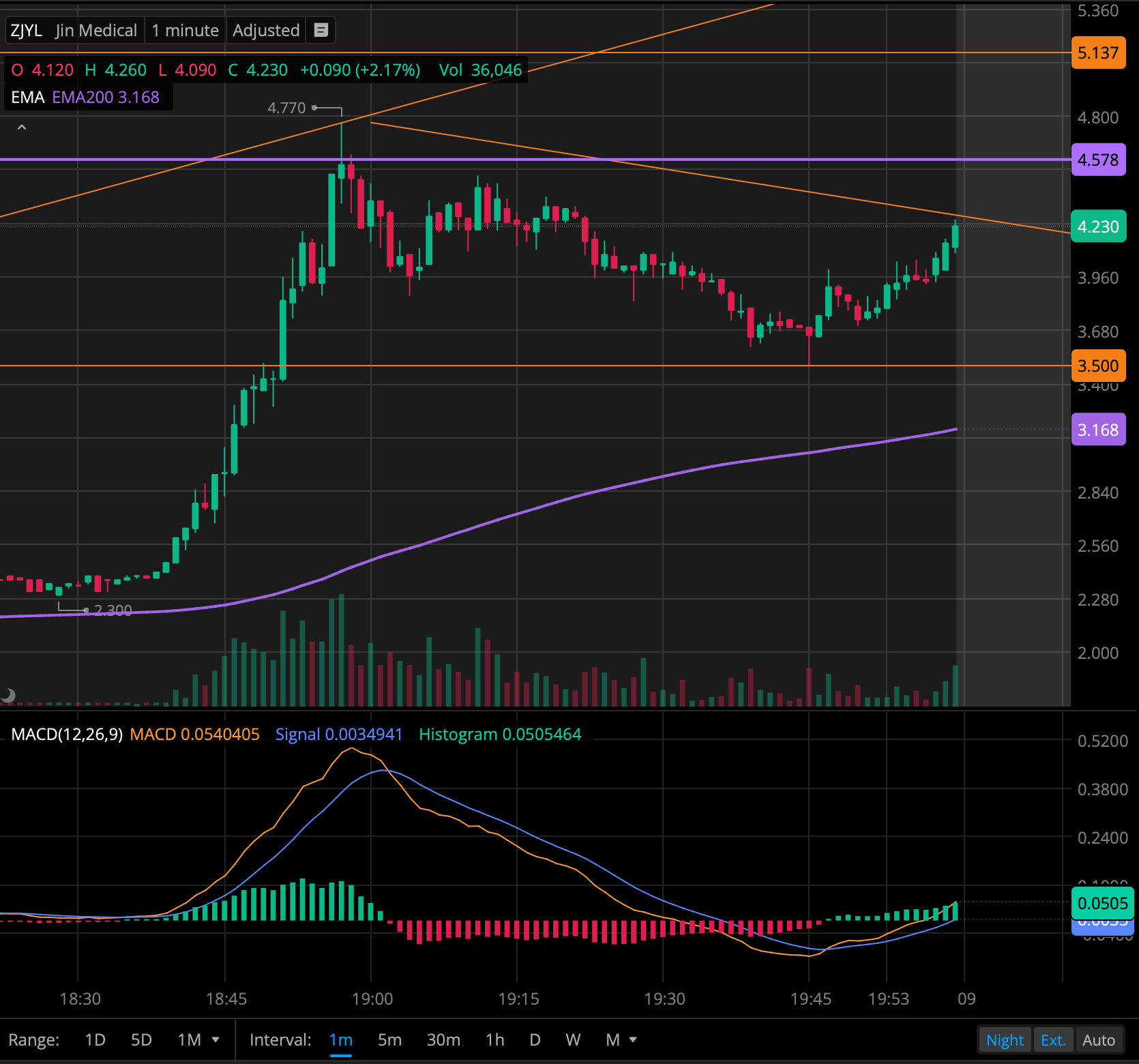Toggle the Night session button
1139x1064 pixels.
(1005, 1040)
